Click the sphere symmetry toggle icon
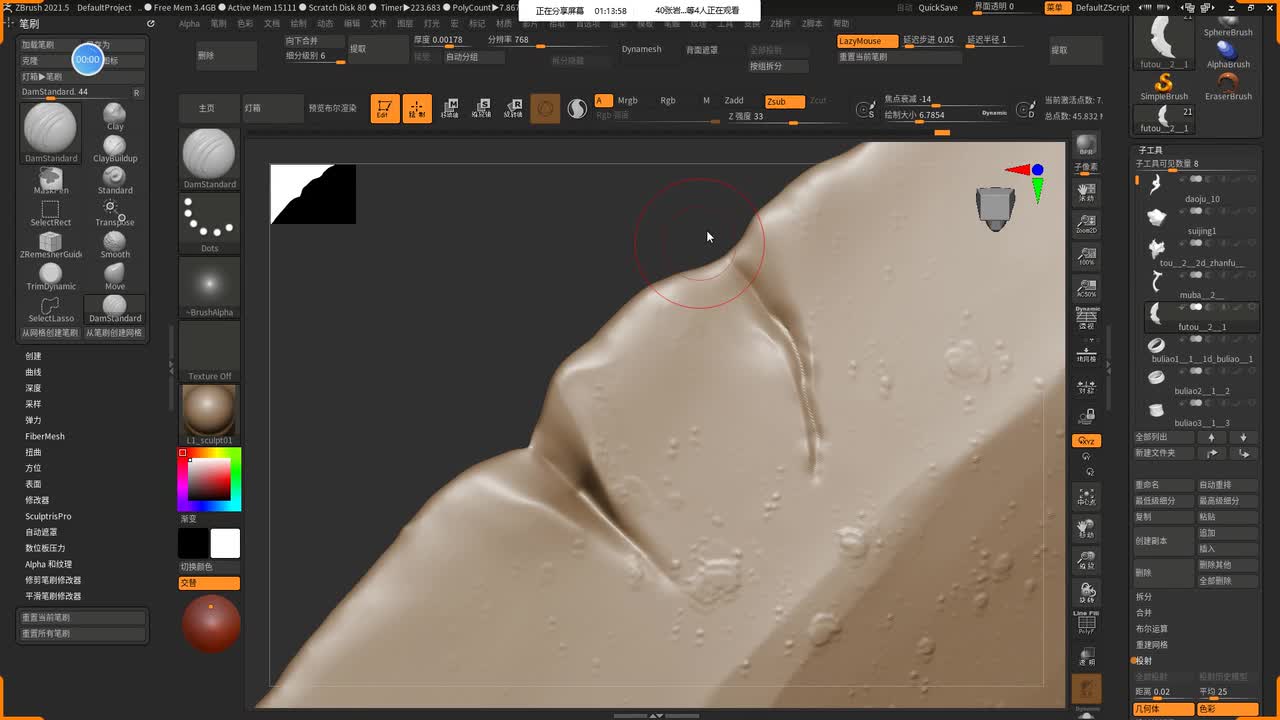The image size is (1280, 720). point(577,108)
